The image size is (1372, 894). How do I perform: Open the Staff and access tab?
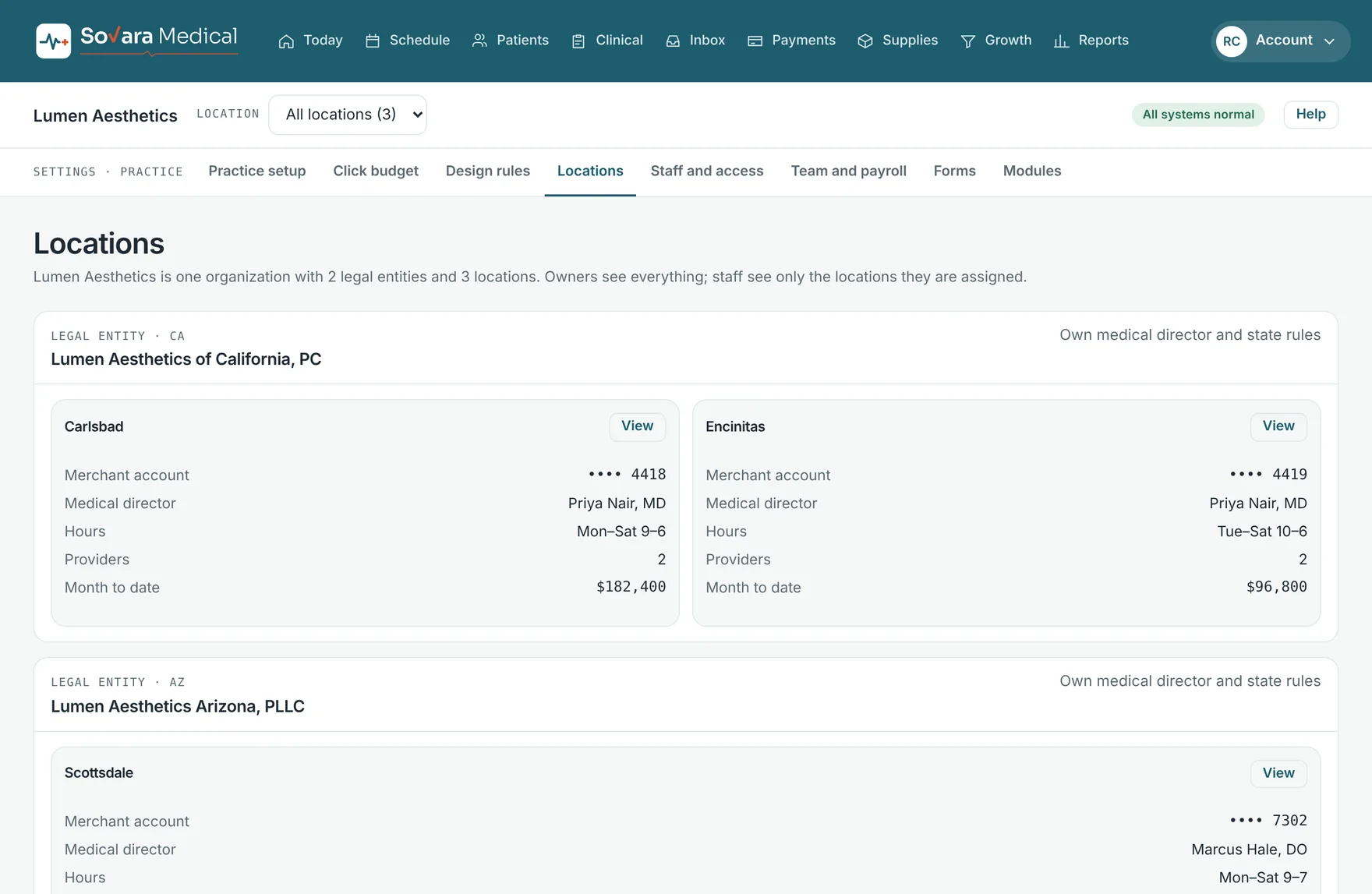(x=707, y=171)
